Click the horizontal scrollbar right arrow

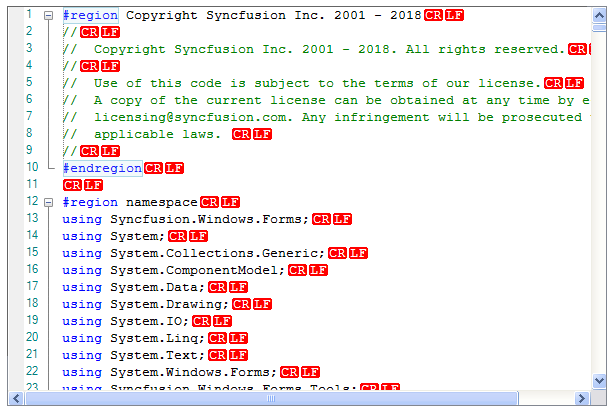[581, 399]
